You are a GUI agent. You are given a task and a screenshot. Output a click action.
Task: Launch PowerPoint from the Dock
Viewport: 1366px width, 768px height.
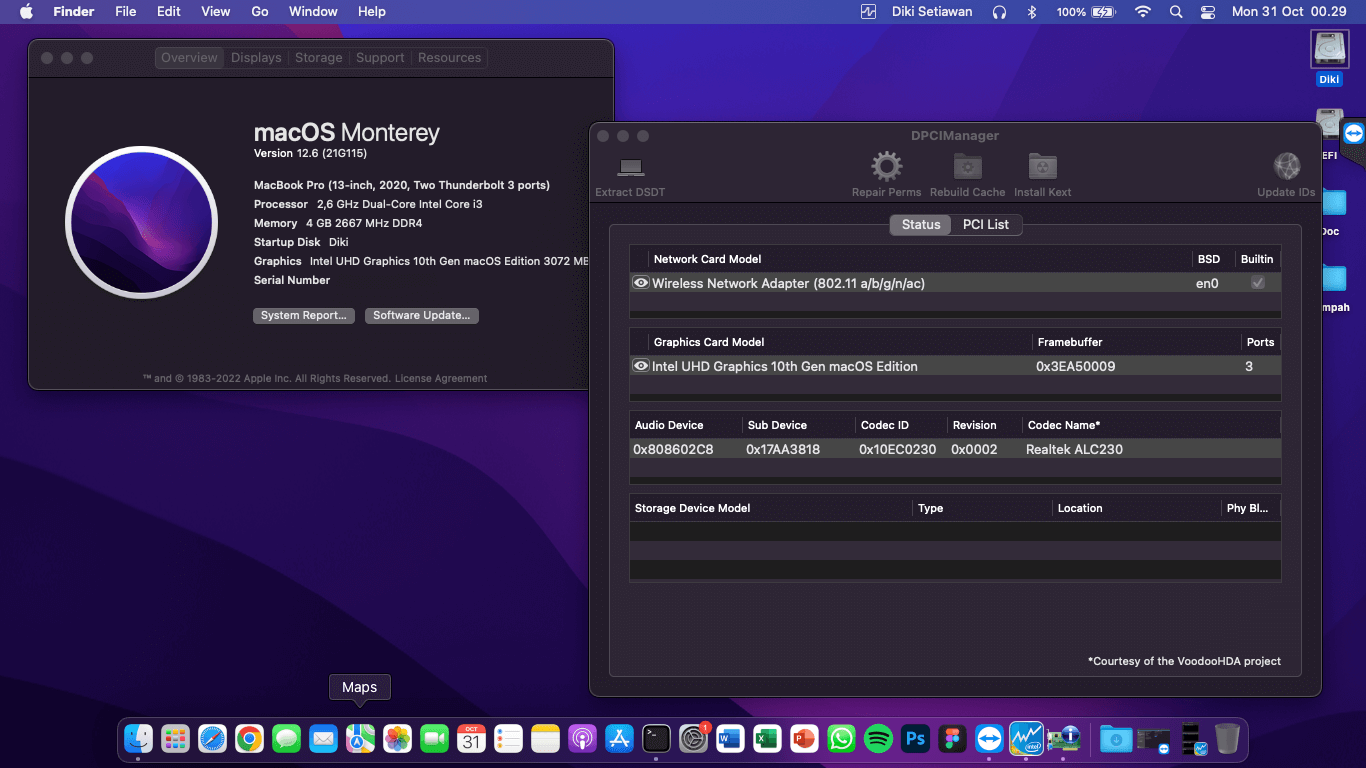coord(804,739)
